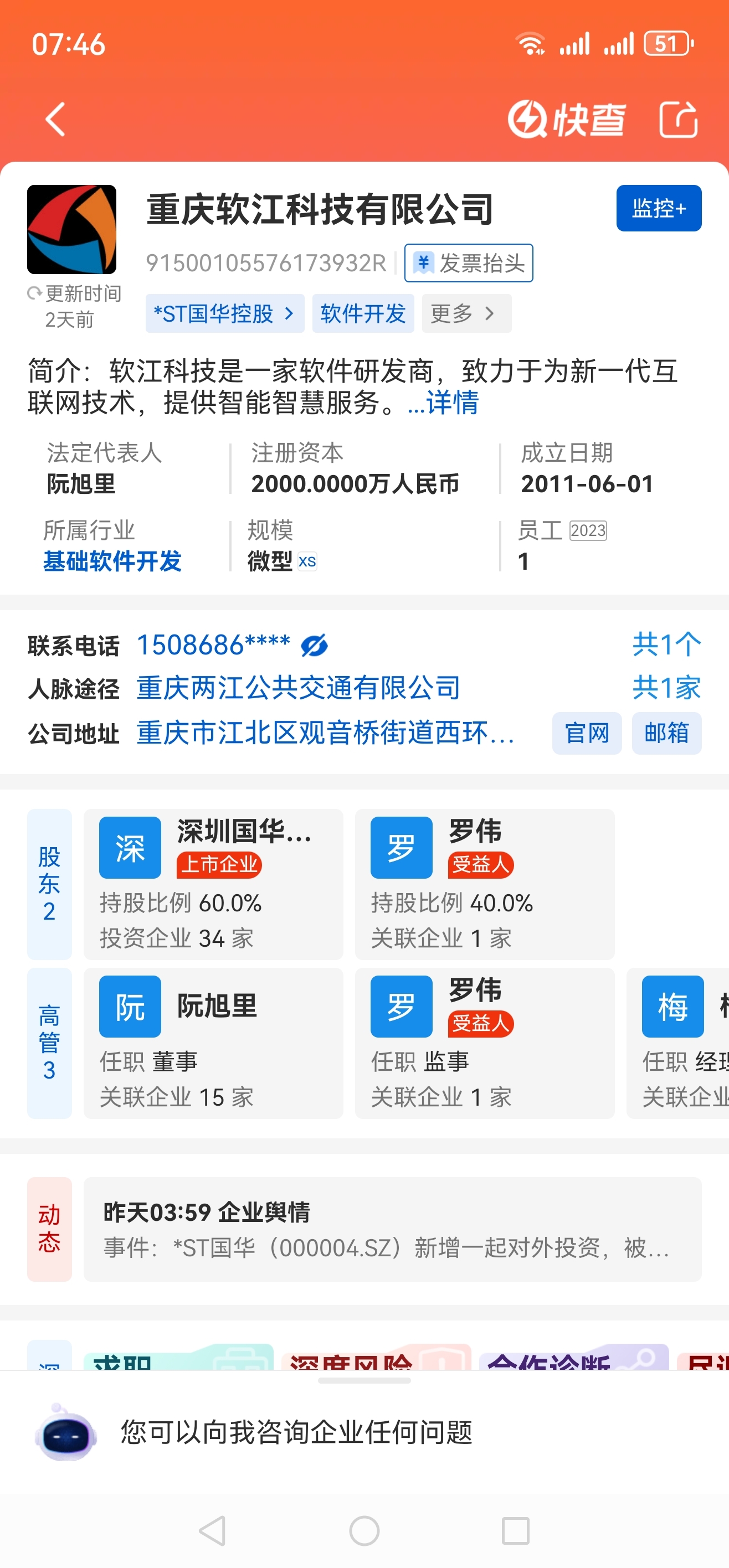Open 重庆两江公共交通有限公司 link

pyautogui.click(x=299, y=688)
